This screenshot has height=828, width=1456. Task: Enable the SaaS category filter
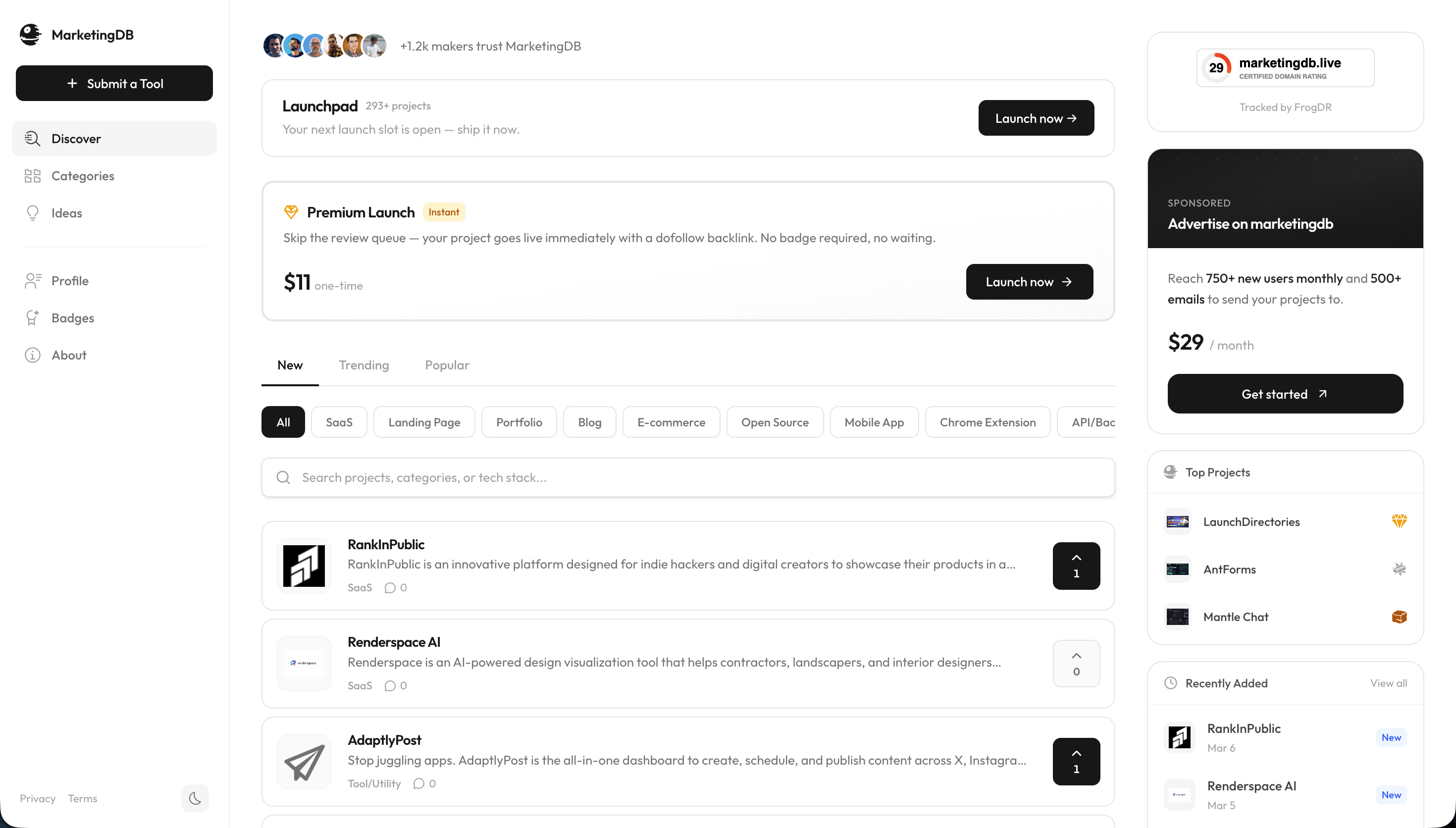[x=339, y=421]
